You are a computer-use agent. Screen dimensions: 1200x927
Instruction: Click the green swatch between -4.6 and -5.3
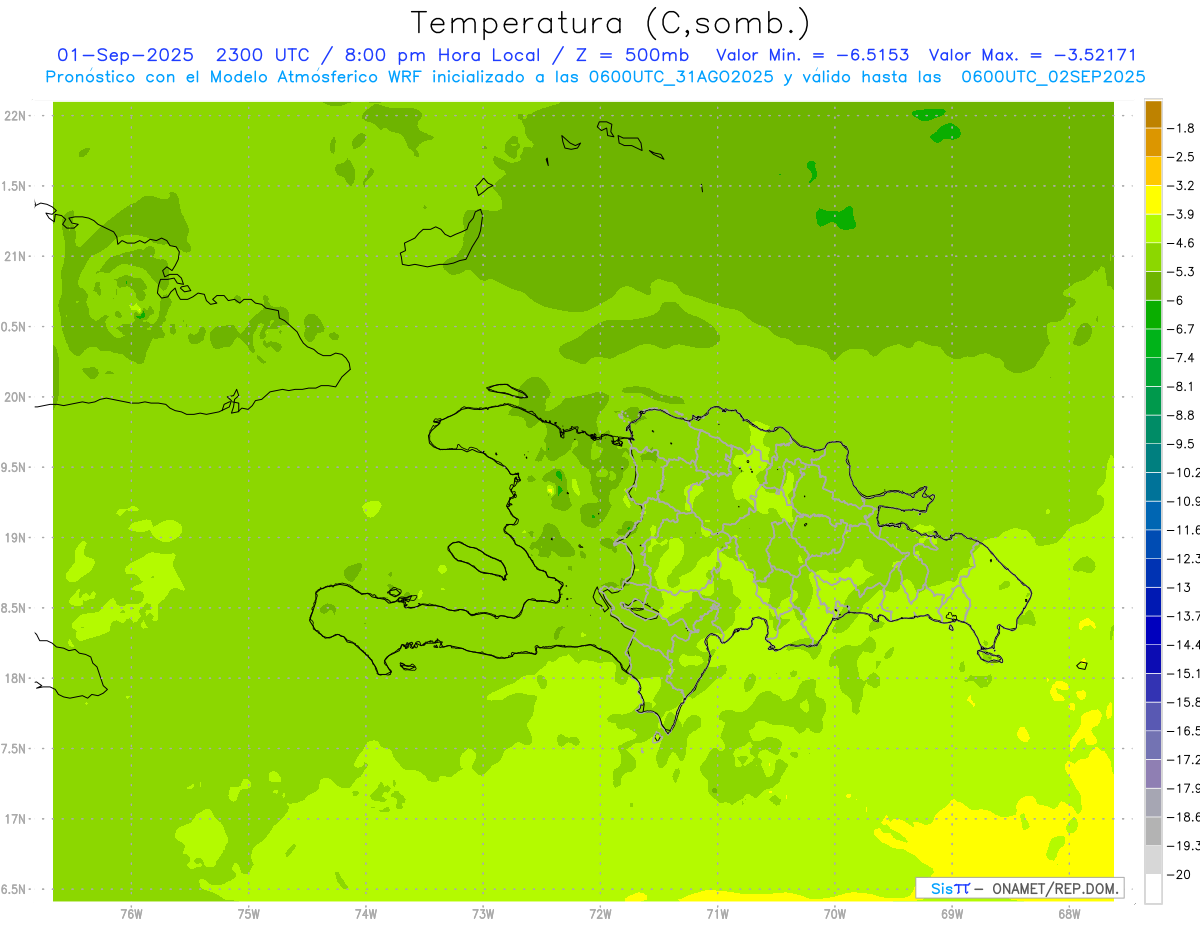[x=1153, y=257]
